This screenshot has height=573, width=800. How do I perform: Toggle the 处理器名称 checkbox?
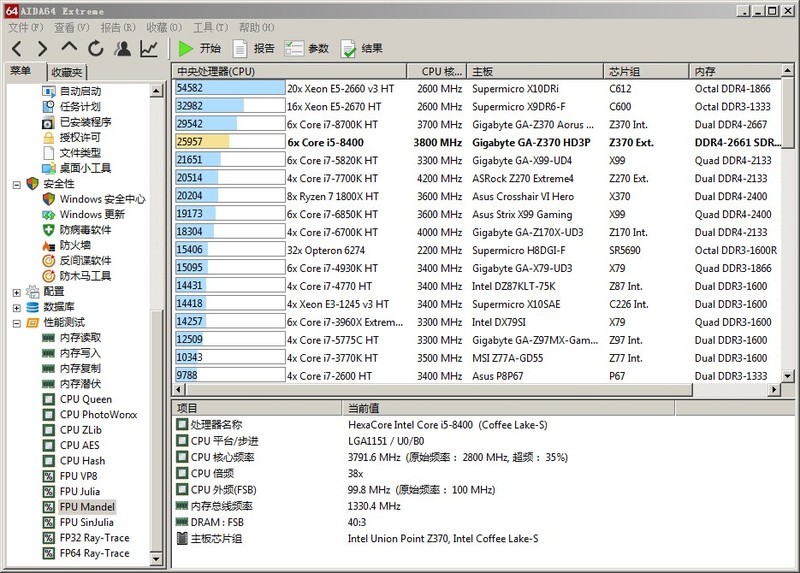182,424
